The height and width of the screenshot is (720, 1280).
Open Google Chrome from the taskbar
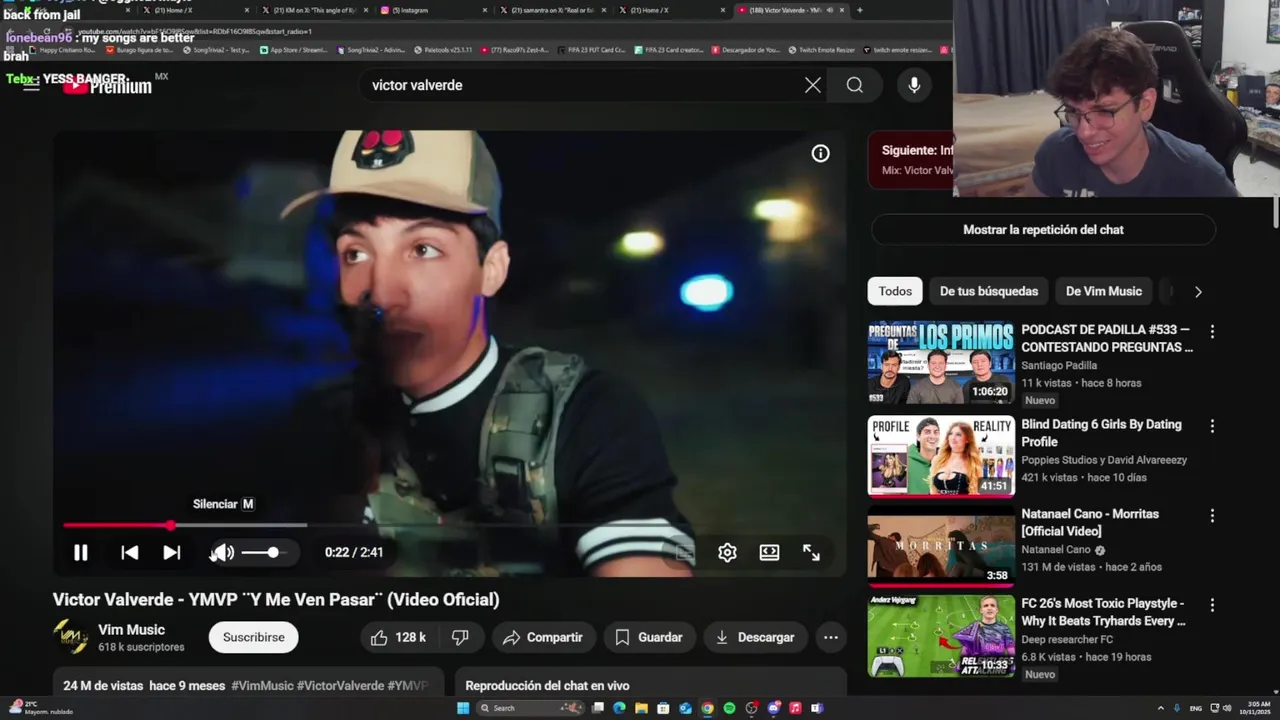(x=707, y=708)
